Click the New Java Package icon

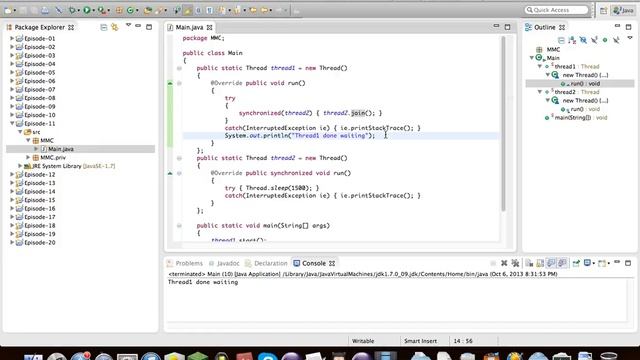[119, 10]
